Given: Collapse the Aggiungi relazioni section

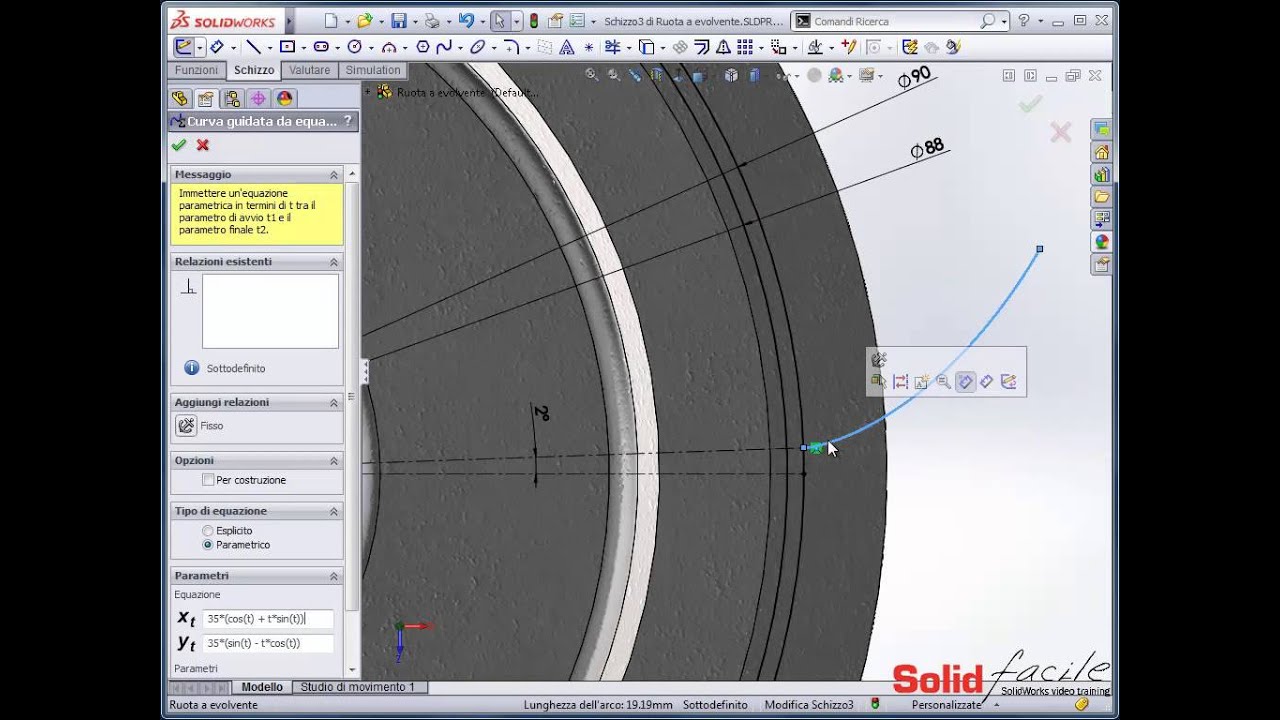Looking at the screenshot, I should click(334, 402).
